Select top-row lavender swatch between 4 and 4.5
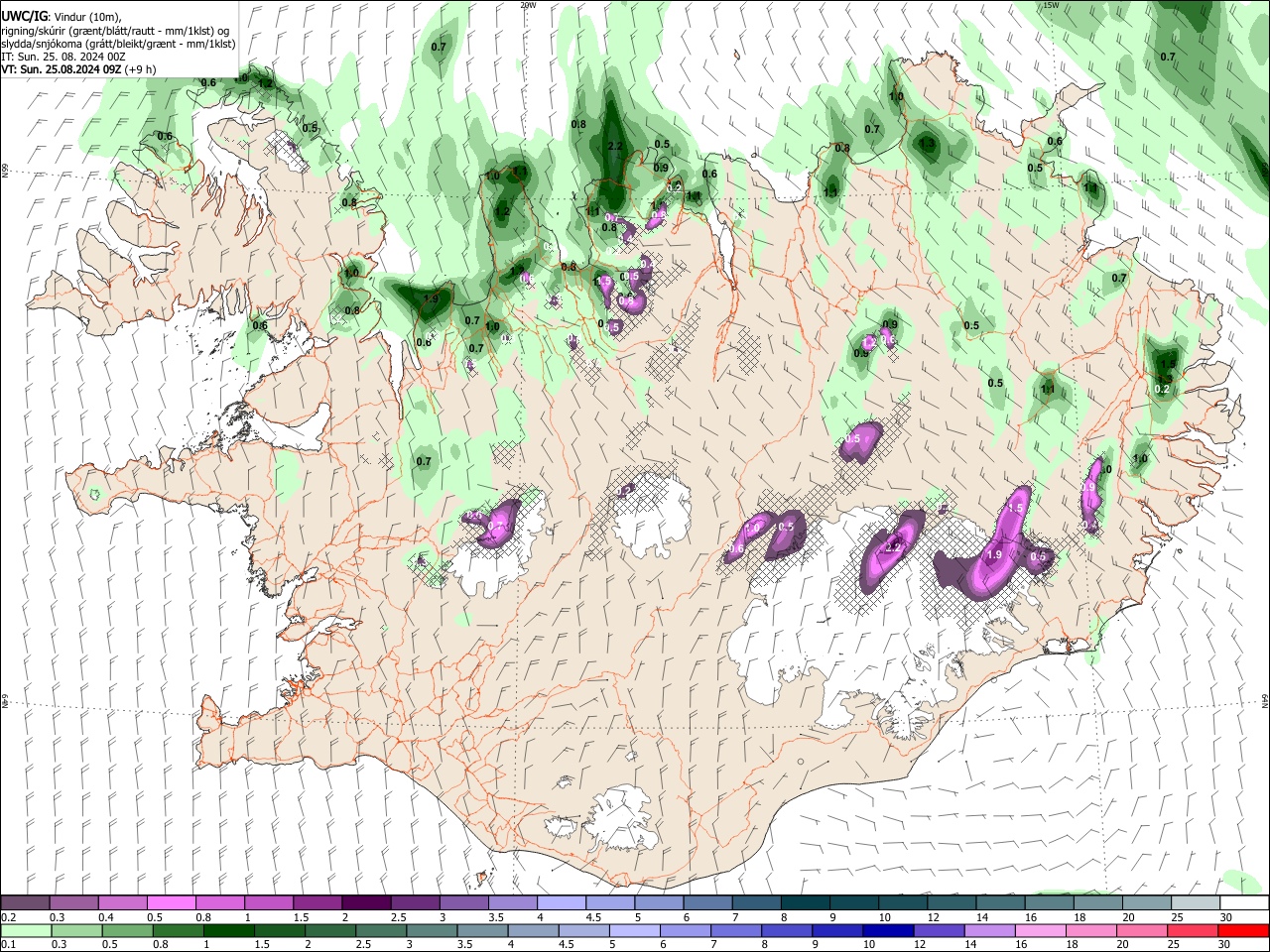The width and height of the screenshot is (1270, 952). click(x=561, y=903)
